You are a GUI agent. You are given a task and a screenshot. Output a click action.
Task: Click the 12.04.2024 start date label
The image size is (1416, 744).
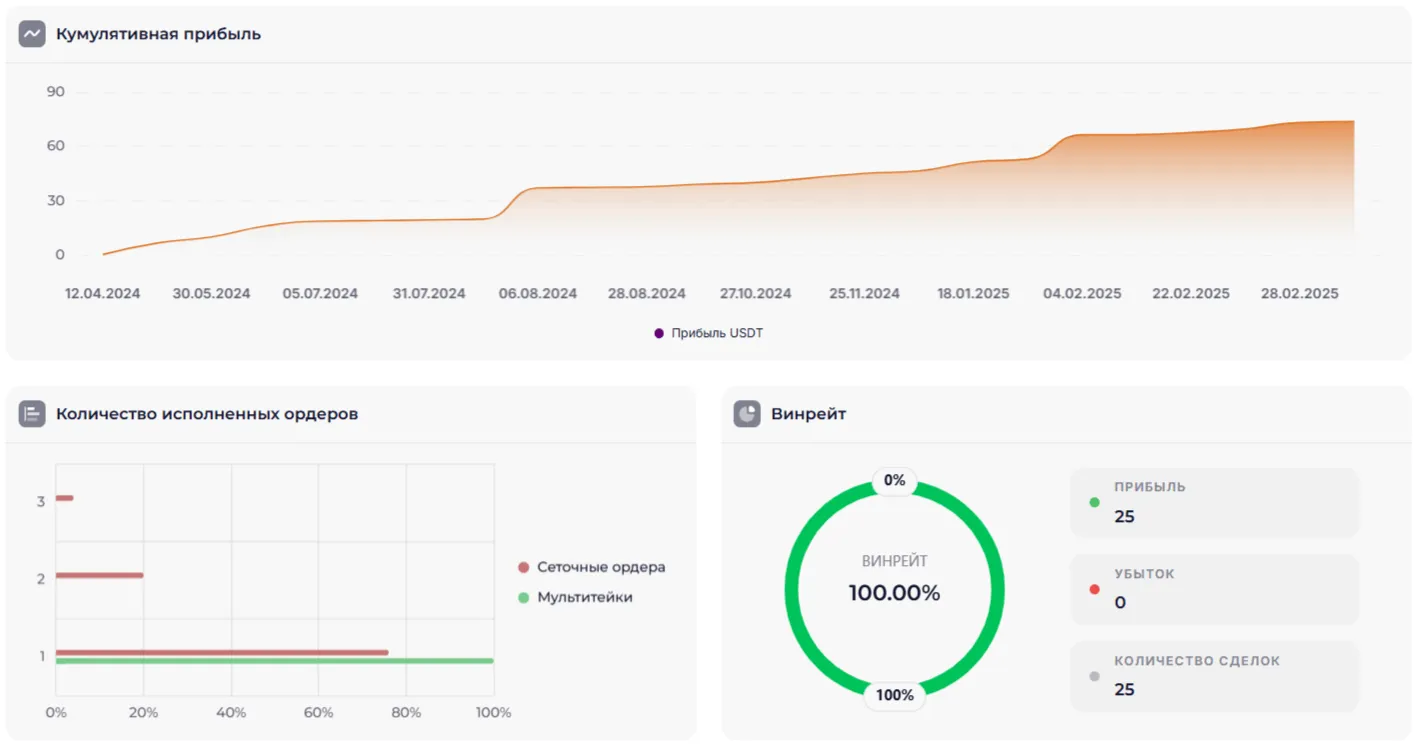coord(103,294)
